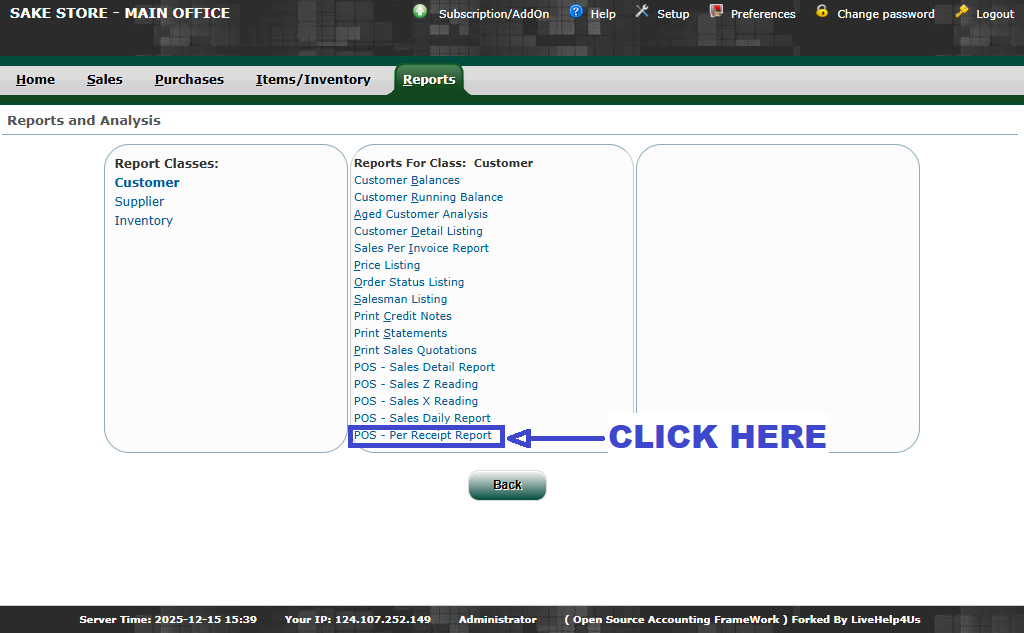Click the Preferences icon in header
Image resolution: width=1024 pixels, height=633 pixels.
click(716, 12)
